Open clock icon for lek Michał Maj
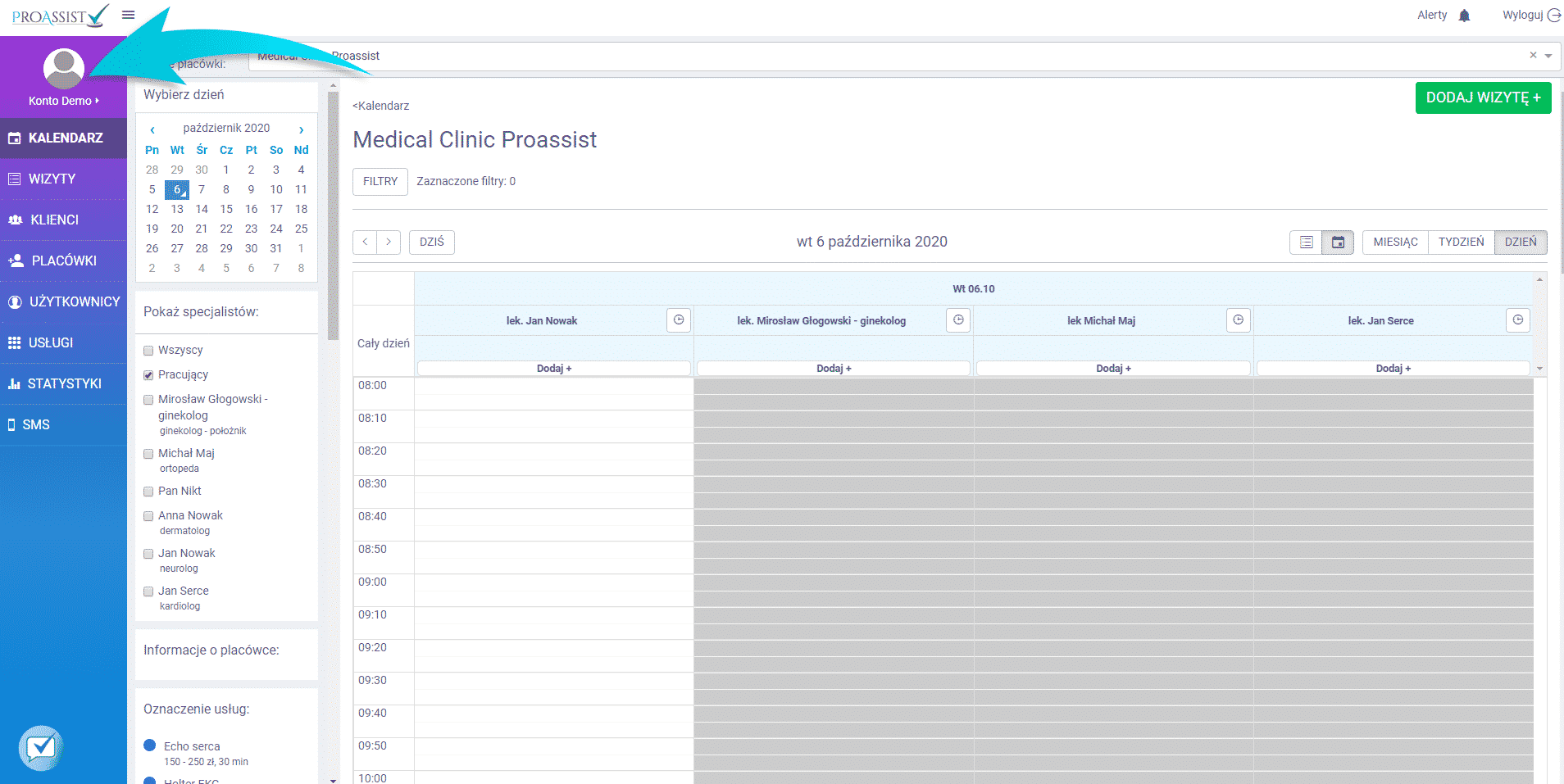The width and height of the screenshot is (1564, 784). pyautogui.click(x=1239, y=320)
